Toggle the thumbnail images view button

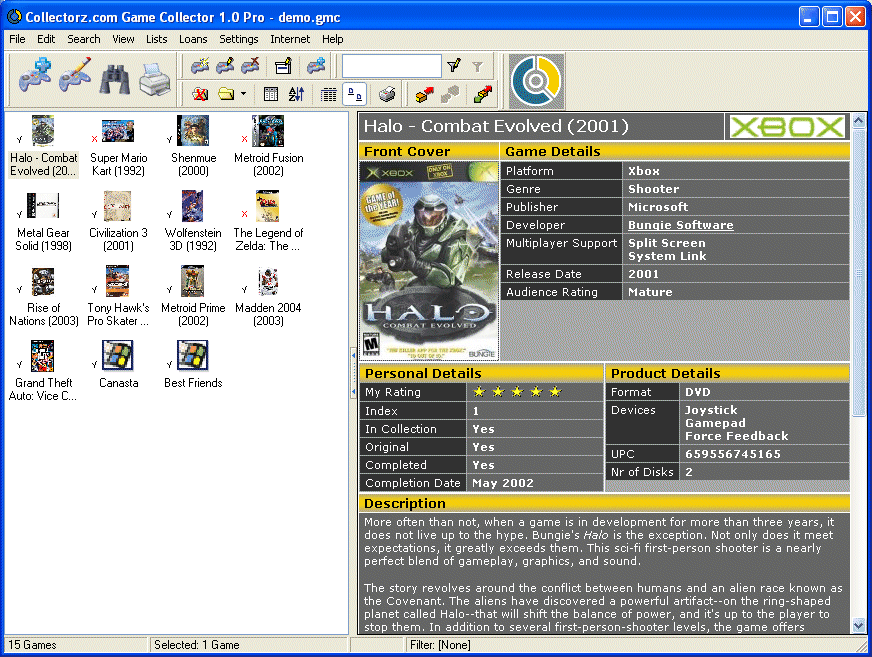tap(354, 94)
